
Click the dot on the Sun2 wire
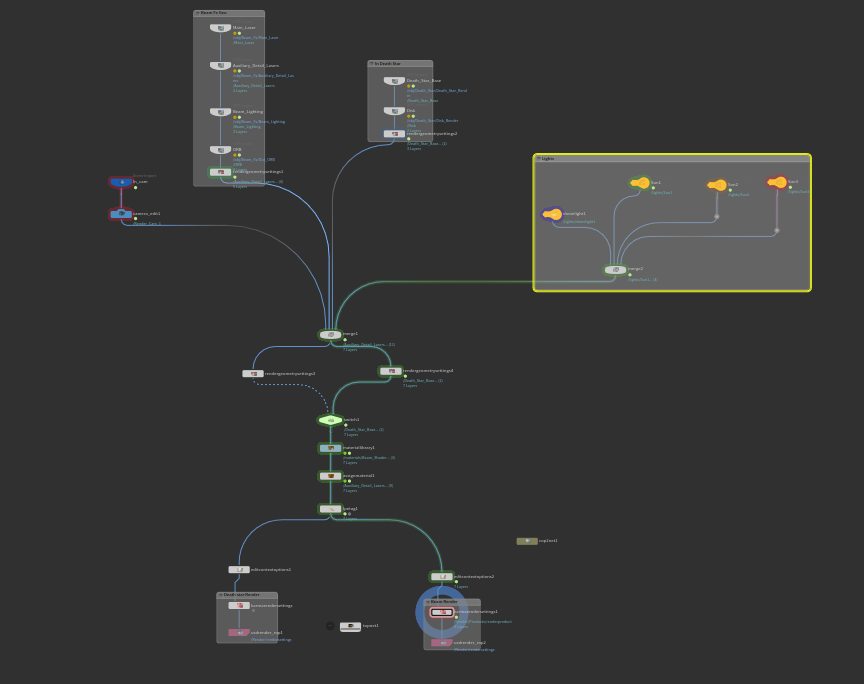tap(717, 216)
